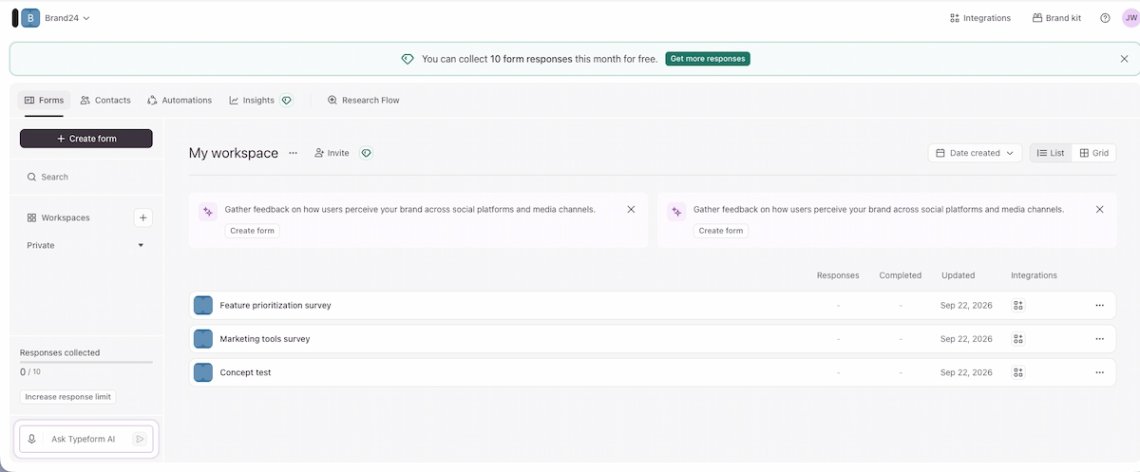Click the premium diamond badge beside Insights
This screenshot has width=1140, height=472.
click(286, 100)
